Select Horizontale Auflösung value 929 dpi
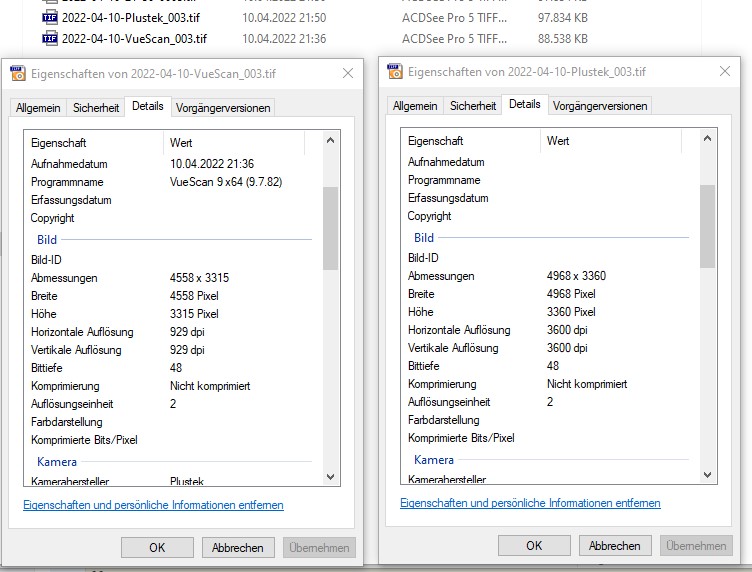This screenshot has height=572, width=752. point(187,332)
